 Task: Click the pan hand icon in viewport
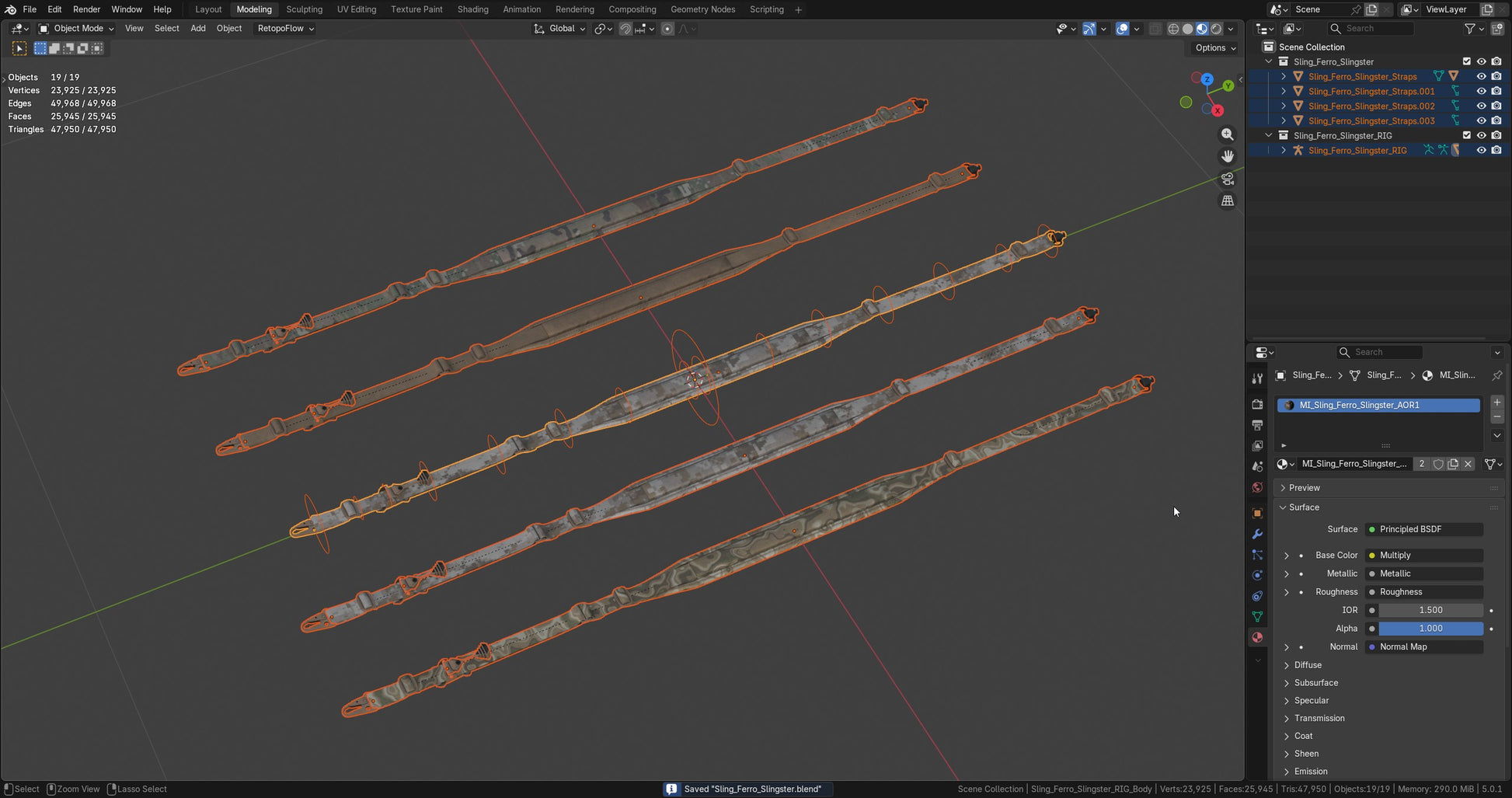point(1227,156)
